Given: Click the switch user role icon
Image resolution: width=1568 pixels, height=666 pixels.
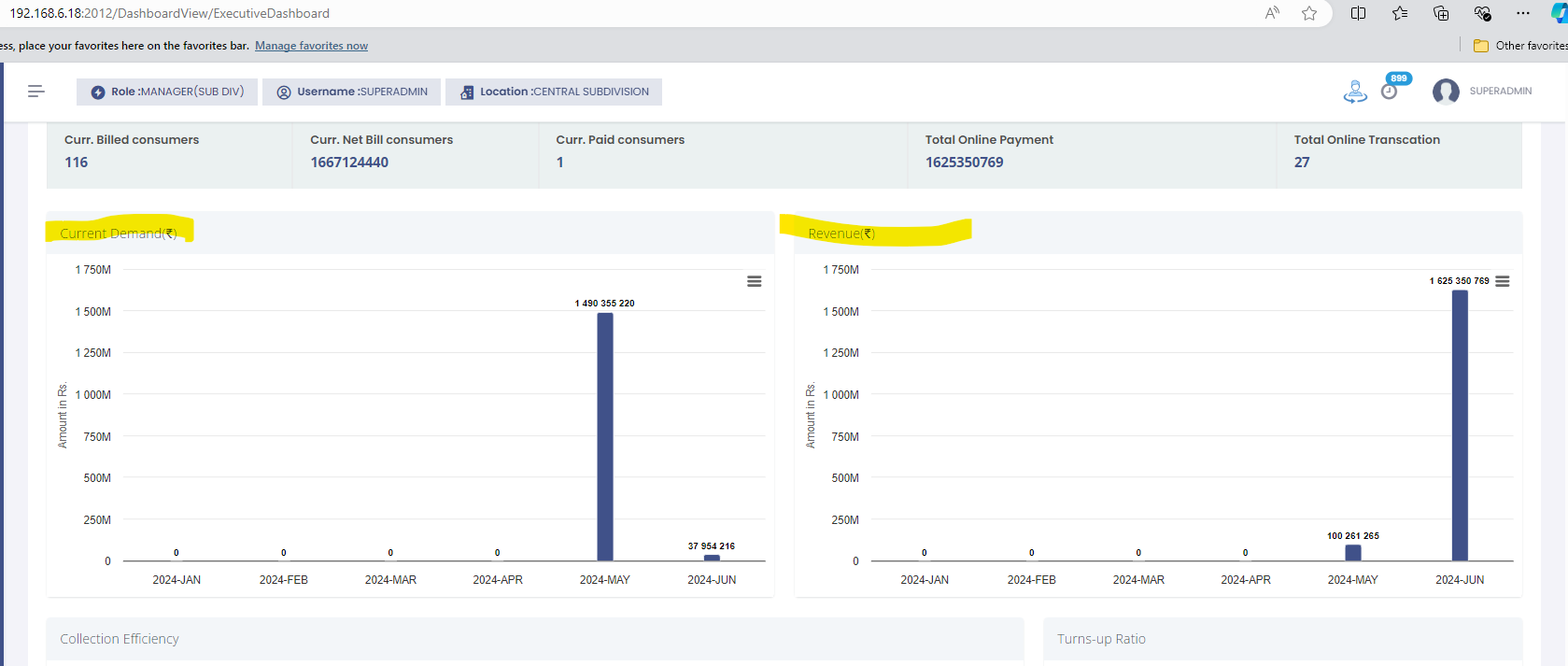Looking at the screenshot, I should click(x=1355, y=92).
